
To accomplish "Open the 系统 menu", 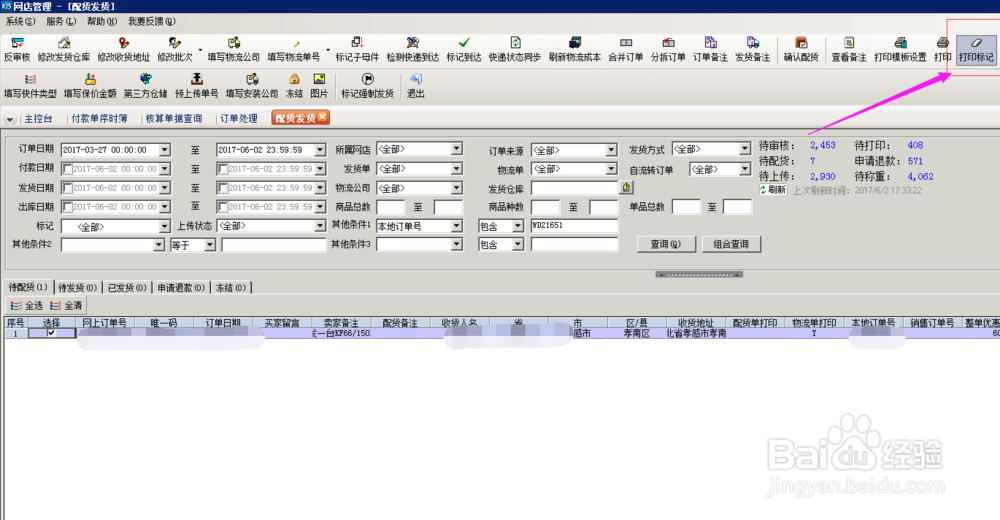I will (x=20, y=21).
